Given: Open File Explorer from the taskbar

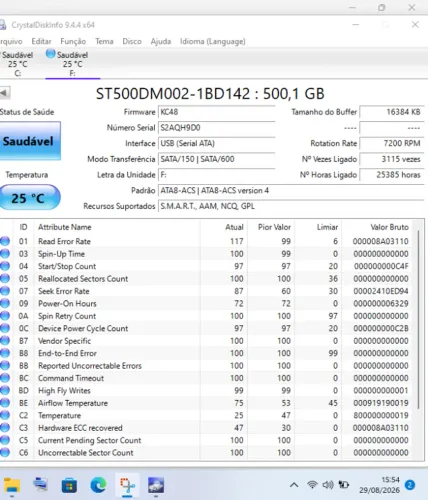Looking at the screenshot, I should [12, 486].
